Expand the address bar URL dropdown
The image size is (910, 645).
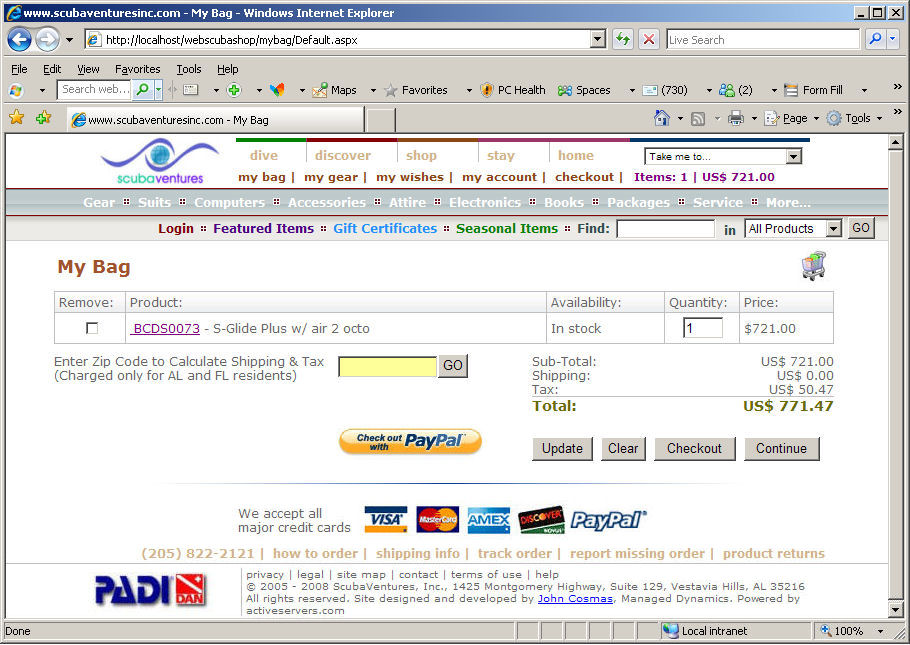pos(598,39)
